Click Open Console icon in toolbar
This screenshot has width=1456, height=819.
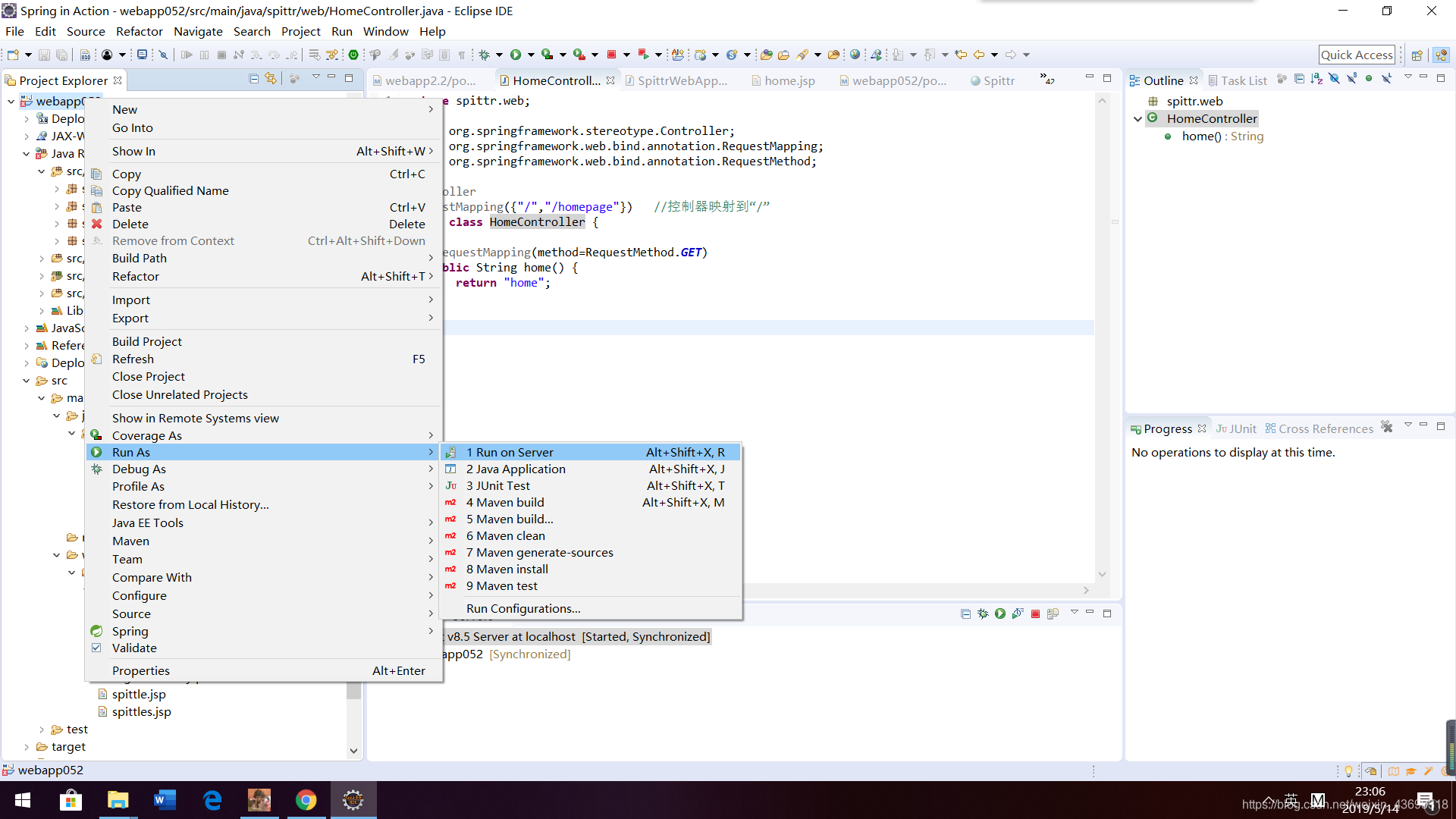tap(142, 55)
